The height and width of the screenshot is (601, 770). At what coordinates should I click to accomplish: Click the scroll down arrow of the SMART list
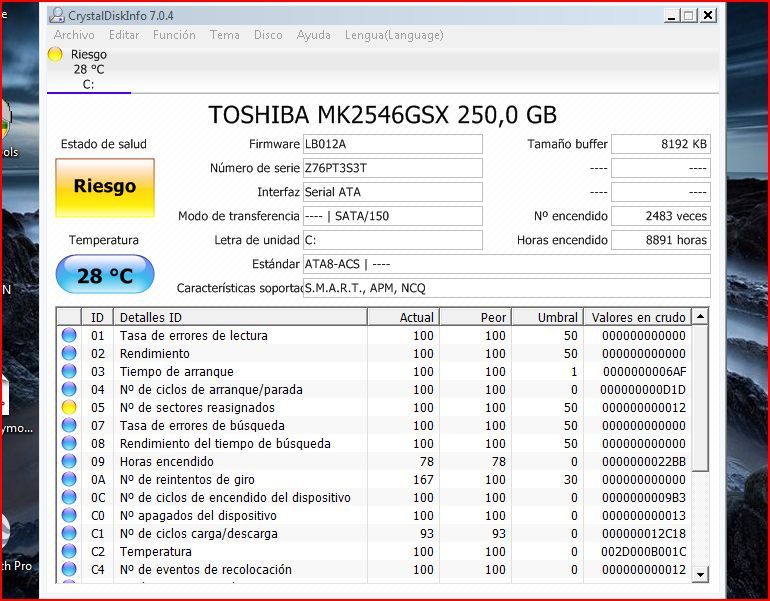[x=700, y=574]
